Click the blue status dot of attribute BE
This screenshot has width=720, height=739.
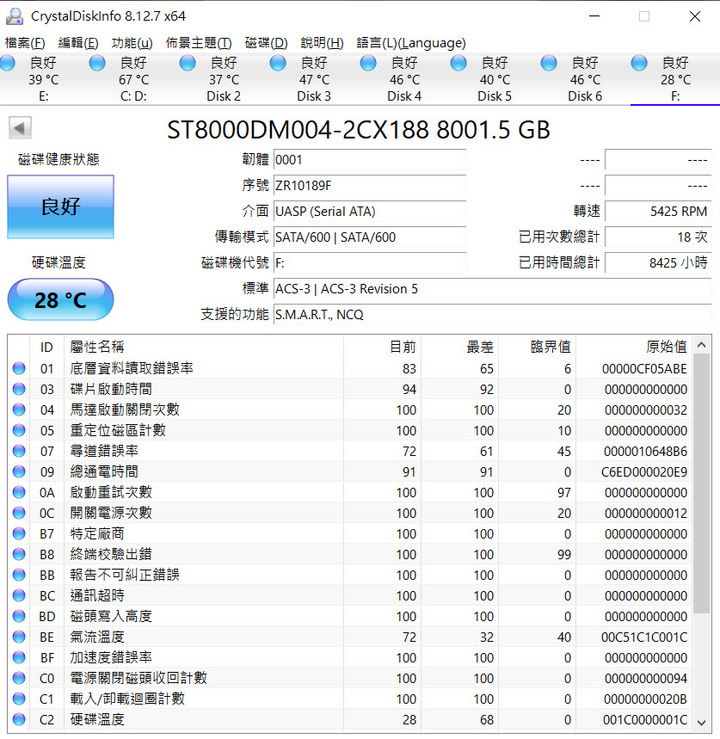click(x=19, y=637)
